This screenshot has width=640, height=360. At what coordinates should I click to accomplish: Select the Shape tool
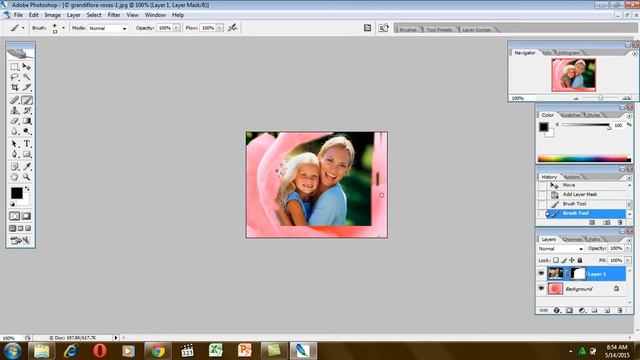(x=27, y=154)
